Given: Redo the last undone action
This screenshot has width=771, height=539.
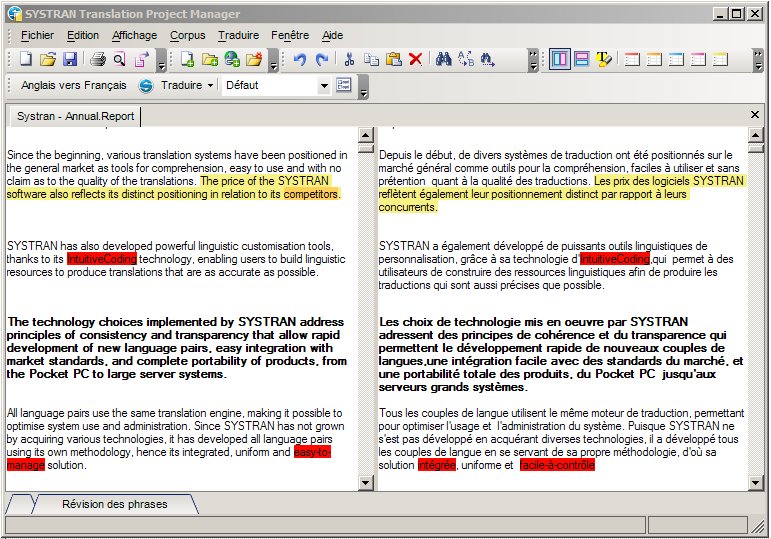Looking at the screenshot, I should click(x=322, y=60).
